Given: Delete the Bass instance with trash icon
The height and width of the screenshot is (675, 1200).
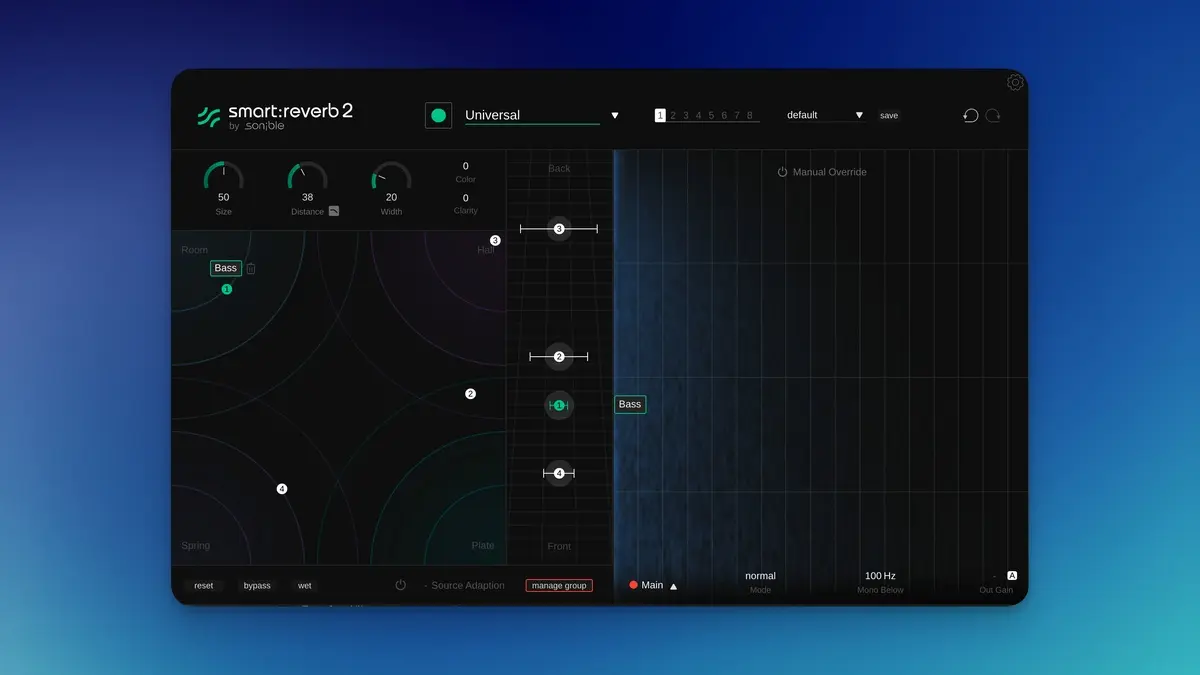Looking at the screenshot, I should point(251,268).
